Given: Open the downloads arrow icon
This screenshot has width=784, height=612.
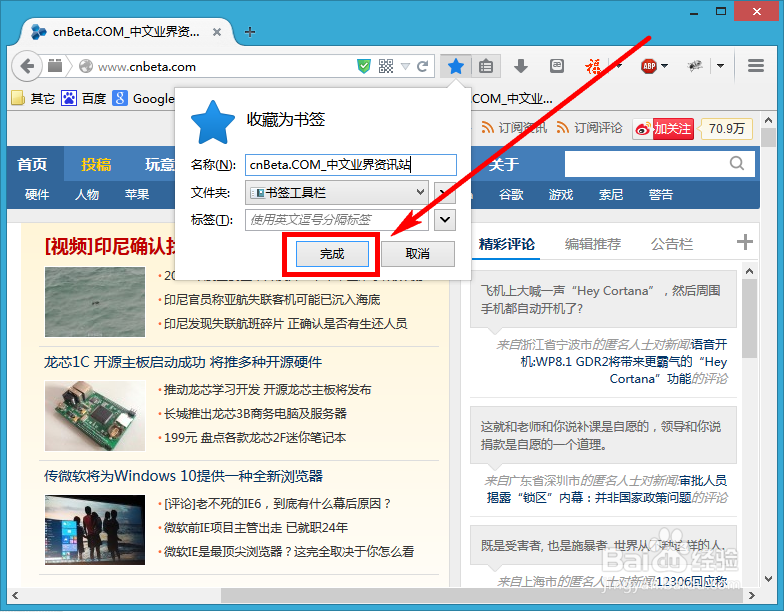Looking at the screenshot, I should click(520, 66).
